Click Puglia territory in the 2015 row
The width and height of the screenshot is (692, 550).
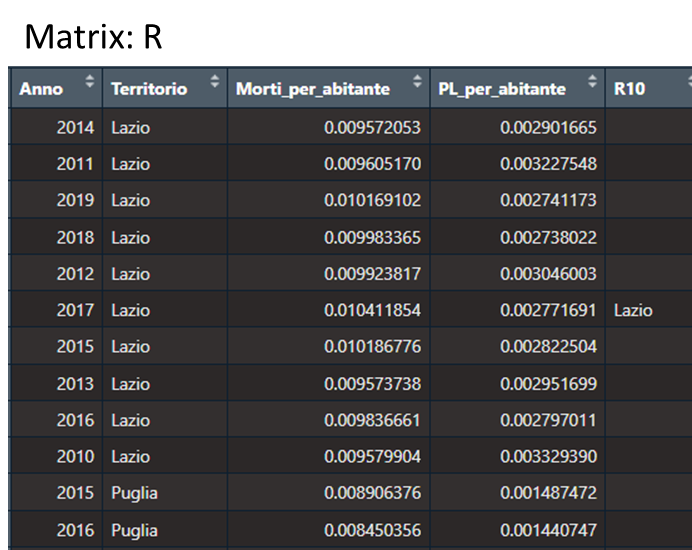134,493
